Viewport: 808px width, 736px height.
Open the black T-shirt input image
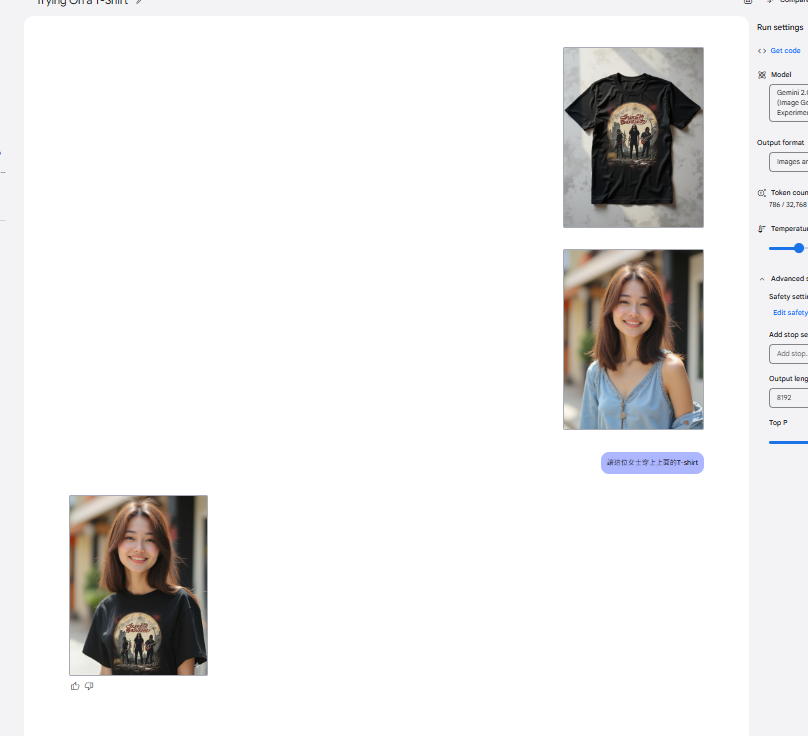[x=633, y=137]
